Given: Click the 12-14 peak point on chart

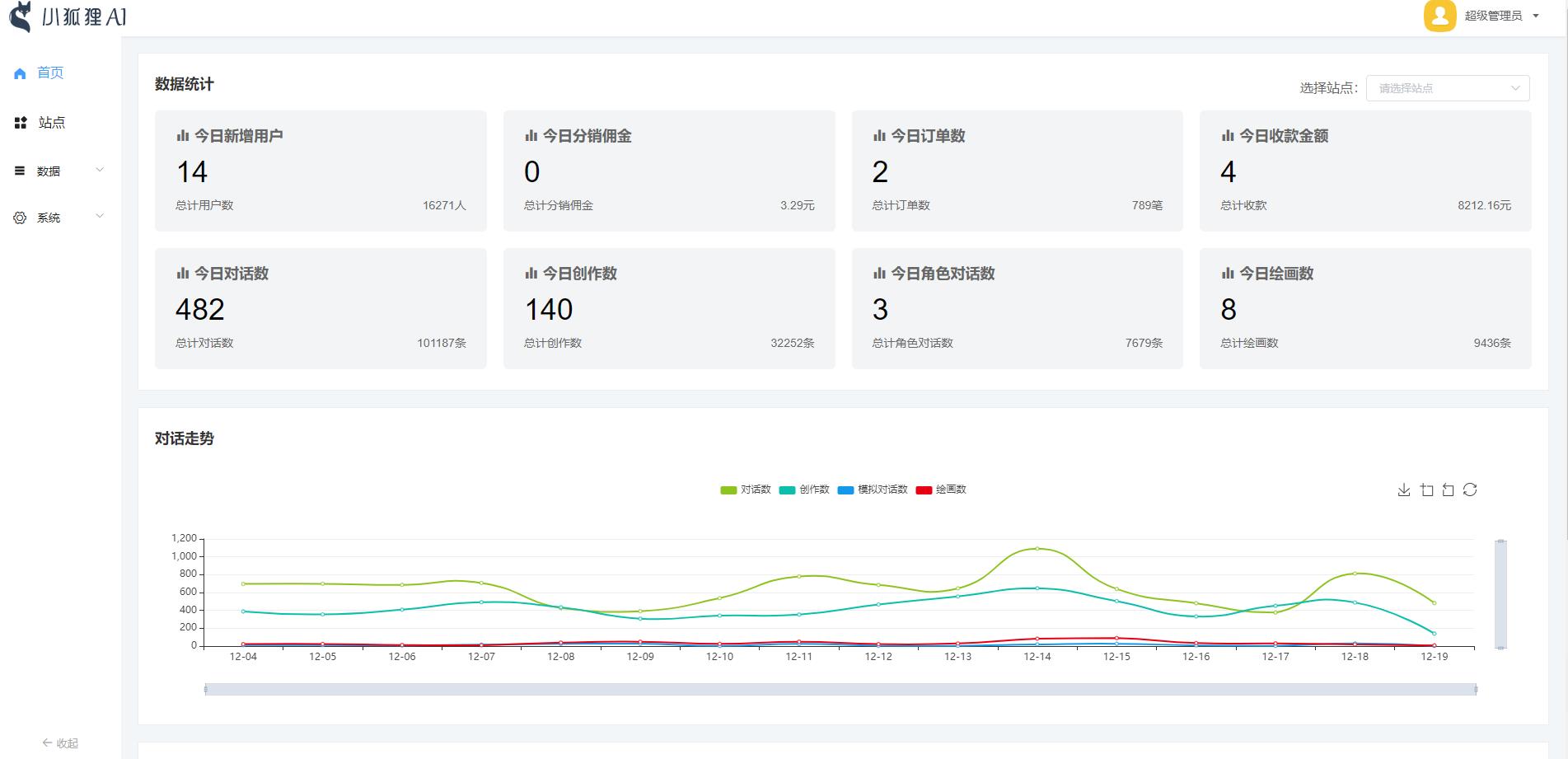Looking at the screenshot, I should point(1037,548).
